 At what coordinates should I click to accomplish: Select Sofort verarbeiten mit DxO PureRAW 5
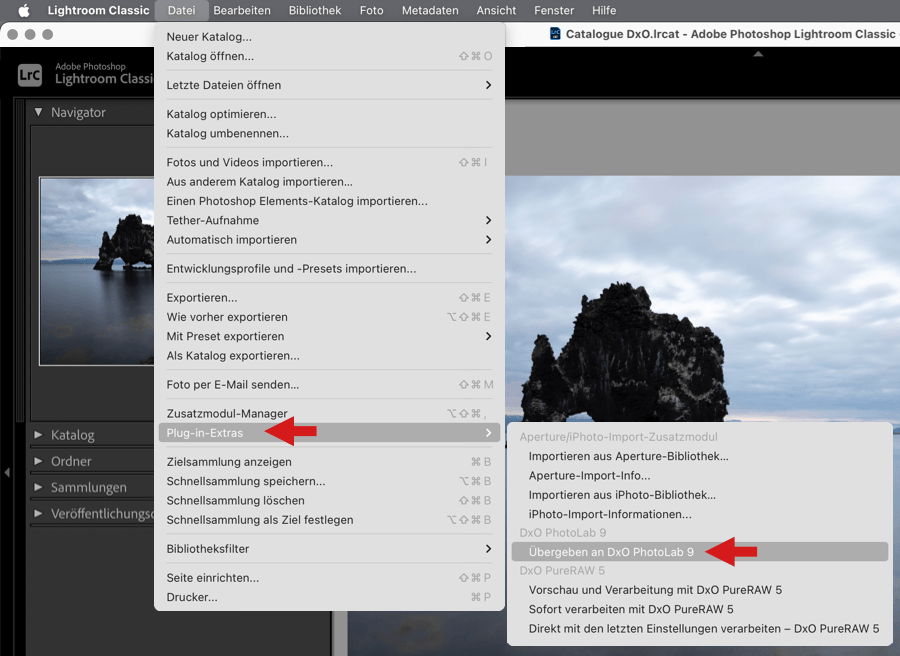700,610
